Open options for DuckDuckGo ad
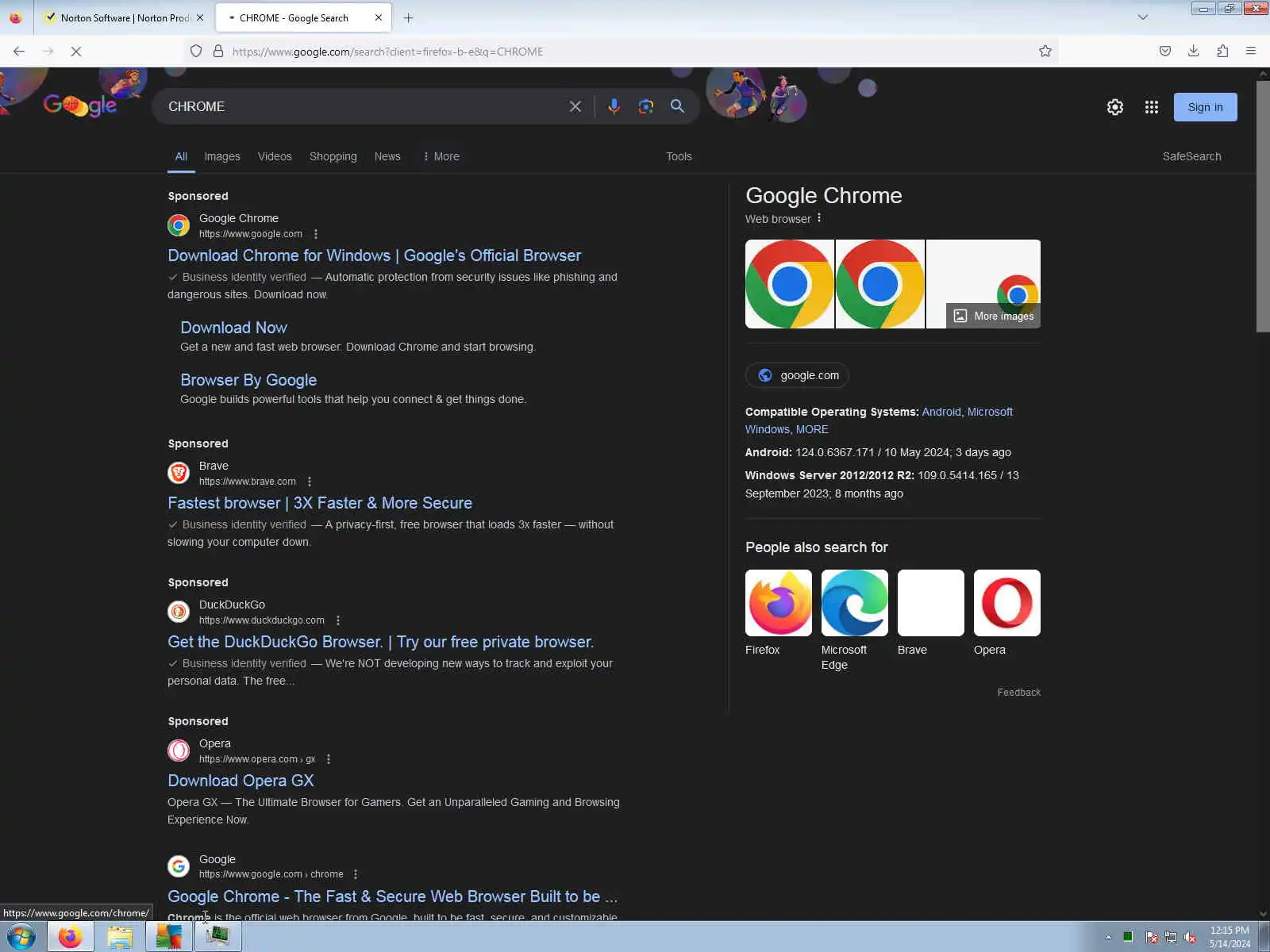1270x952 pixels. pyautogui.click(x=338, y=620)
